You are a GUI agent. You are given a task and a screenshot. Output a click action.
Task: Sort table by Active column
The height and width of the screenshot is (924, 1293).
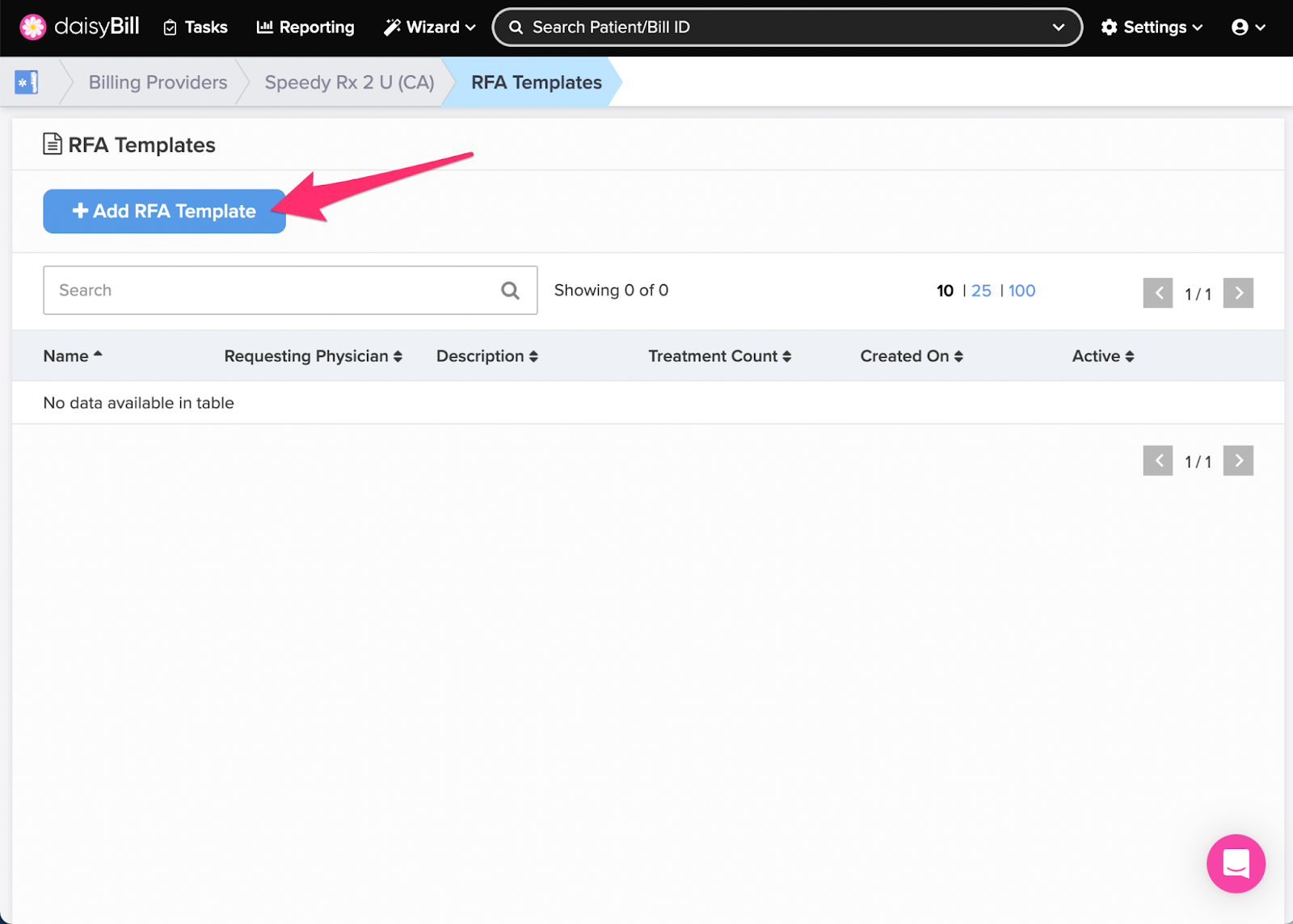click(x=1103, y=356)
